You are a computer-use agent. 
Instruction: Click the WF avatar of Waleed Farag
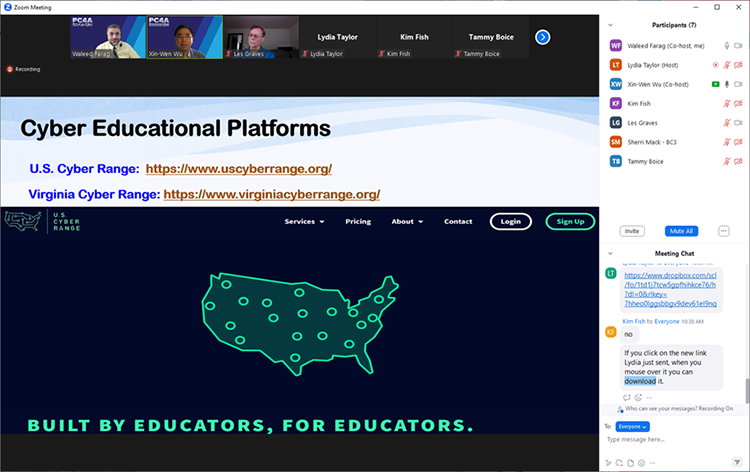[x=616, y=45]
